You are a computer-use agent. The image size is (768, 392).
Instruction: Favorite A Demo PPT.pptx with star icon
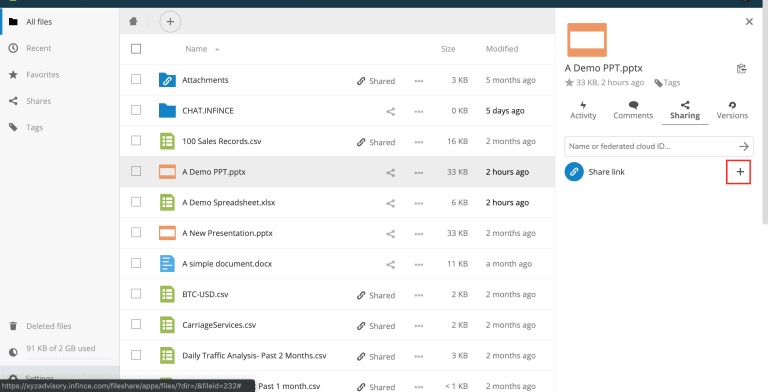click(569, 82)
